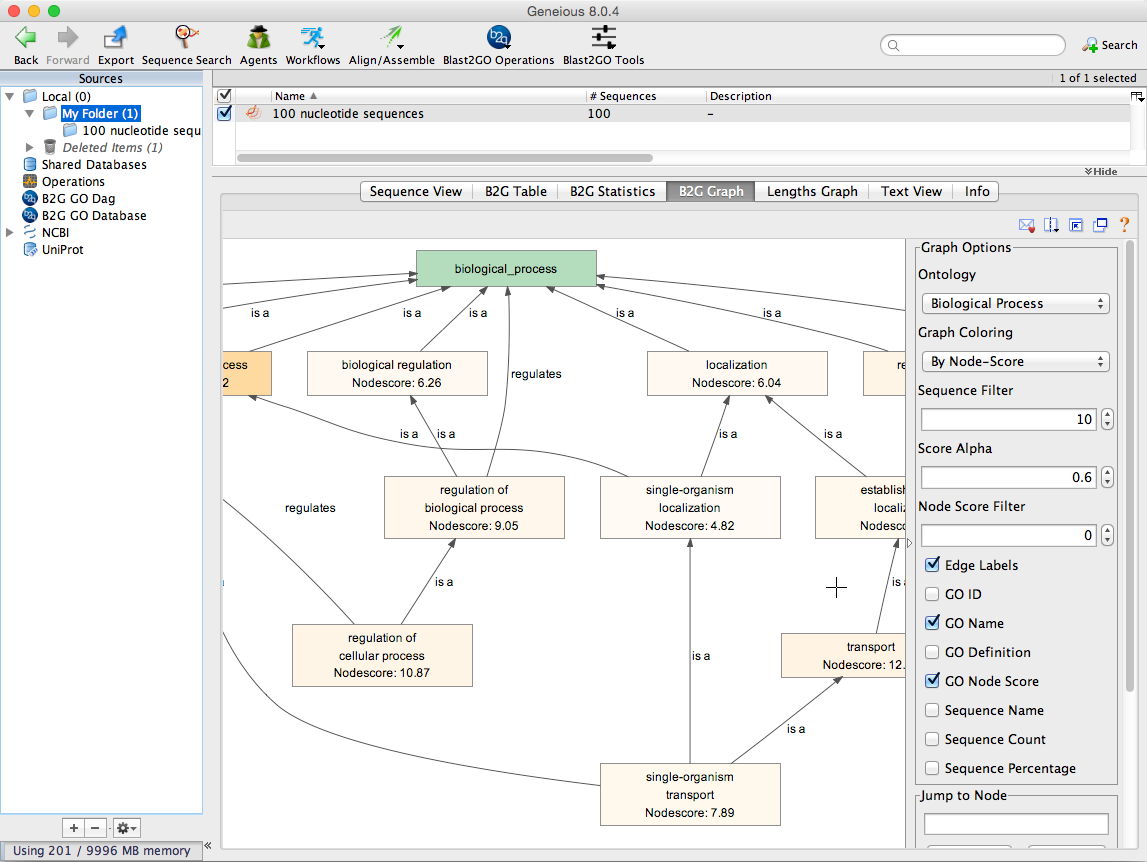
Task: Sort documents by the Name column header
Action: [x=428, y=96]
